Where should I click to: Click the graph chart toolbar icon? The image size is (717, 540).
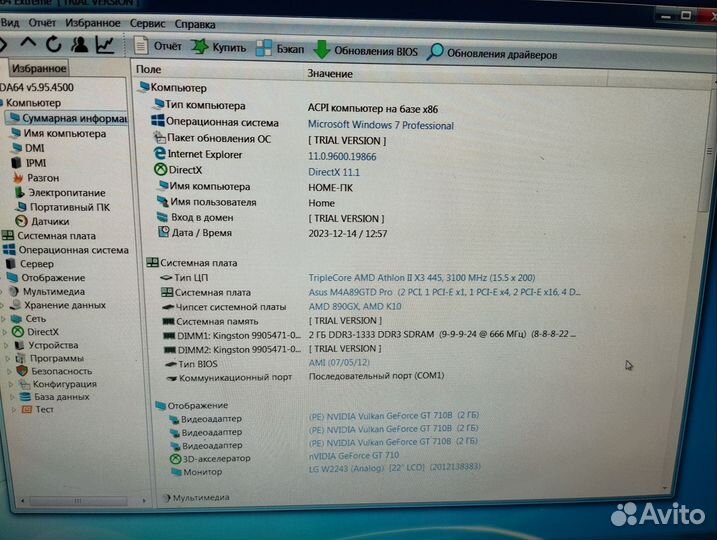click(105, 44)
